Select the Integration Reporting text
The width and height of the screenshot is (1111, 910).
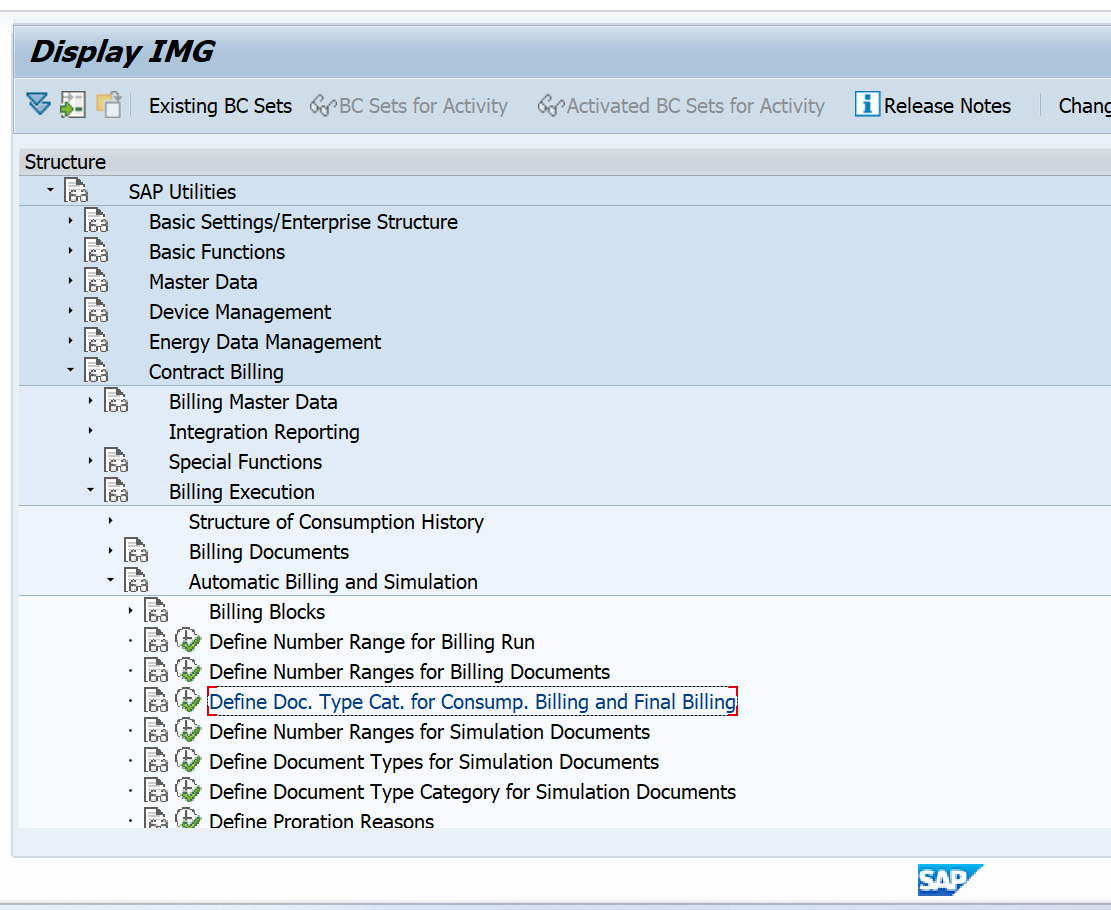tap(264, 432)
